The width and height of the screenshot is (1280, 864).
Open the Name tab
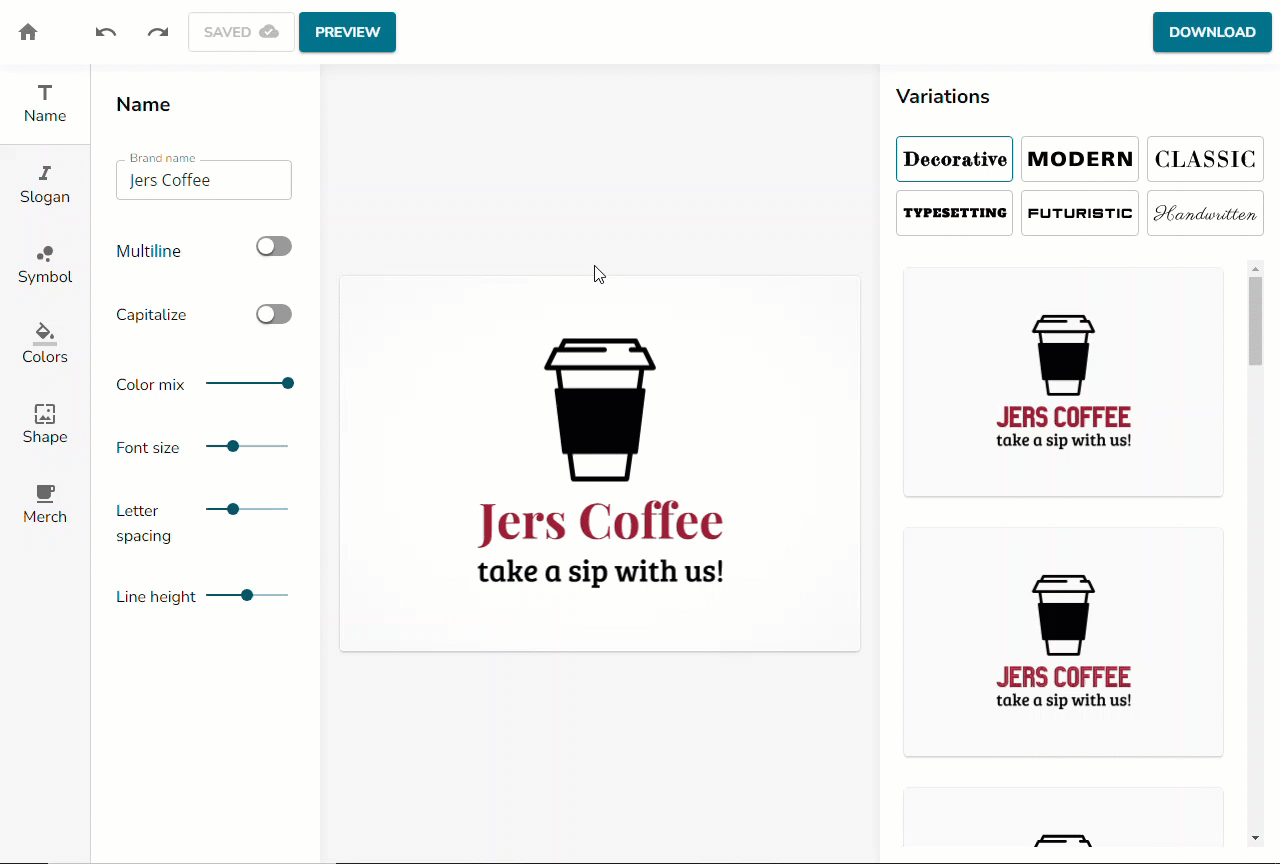tap(45, 104)
